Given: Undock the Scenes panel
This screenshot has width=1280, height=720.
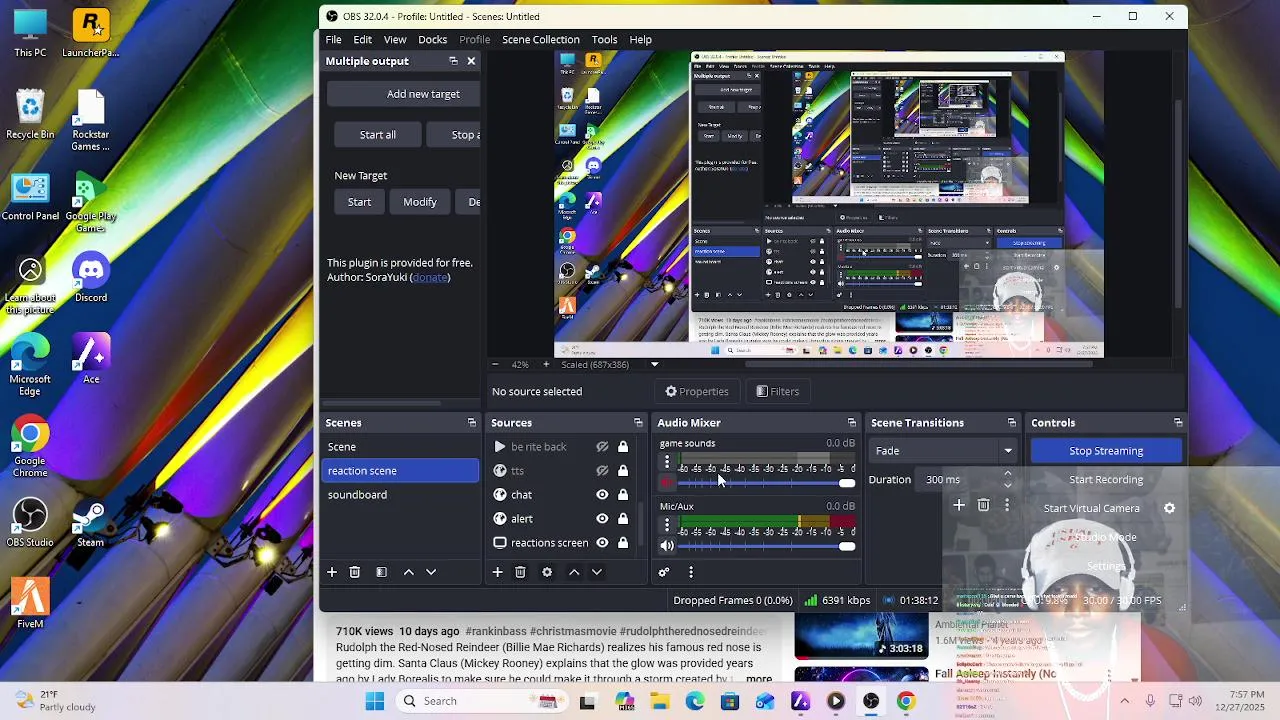Looking at the screenshot, I should pyautogui.click(x=472, y=423).
